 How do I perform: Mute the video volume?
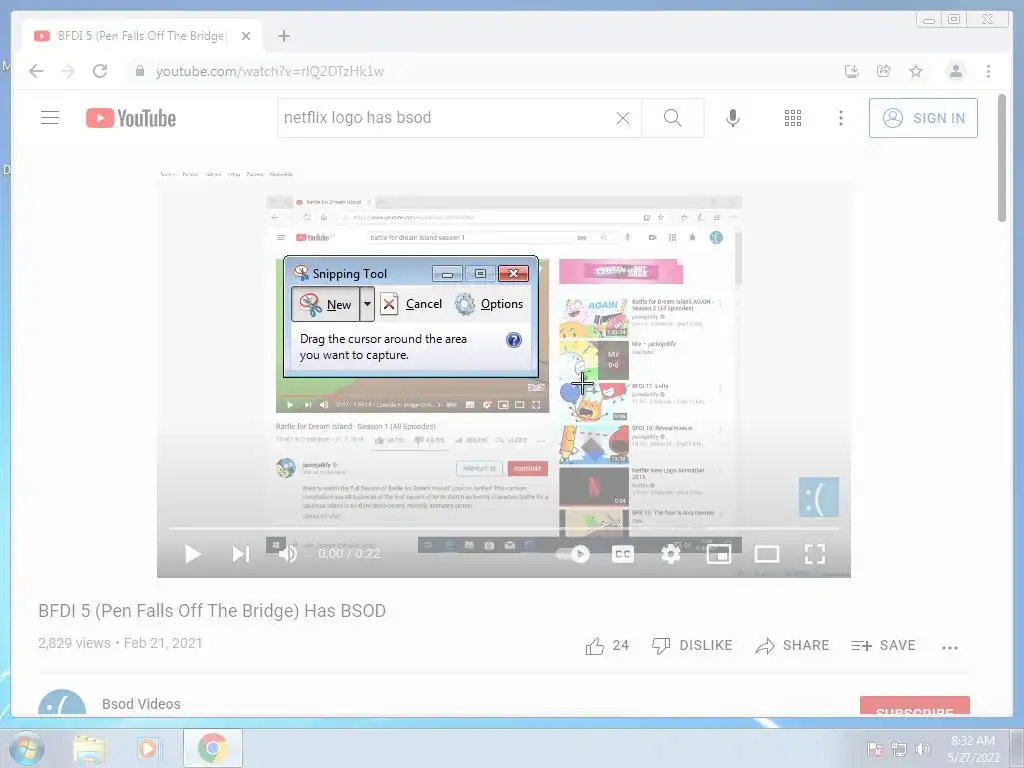click(288, 554)
